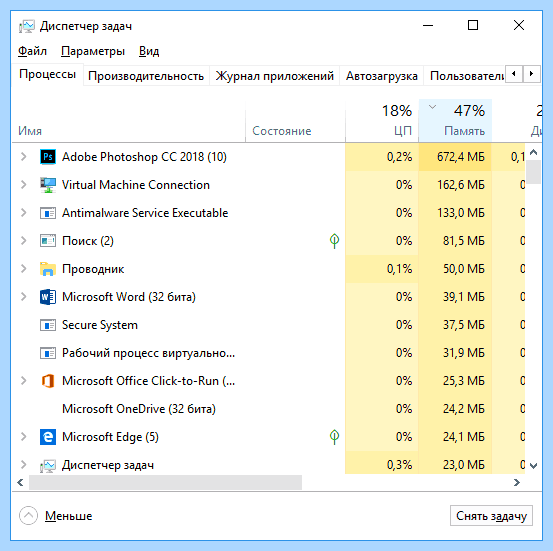Click the 23,0 МБ memory value
553x551 pixels.
pos(463,465)
